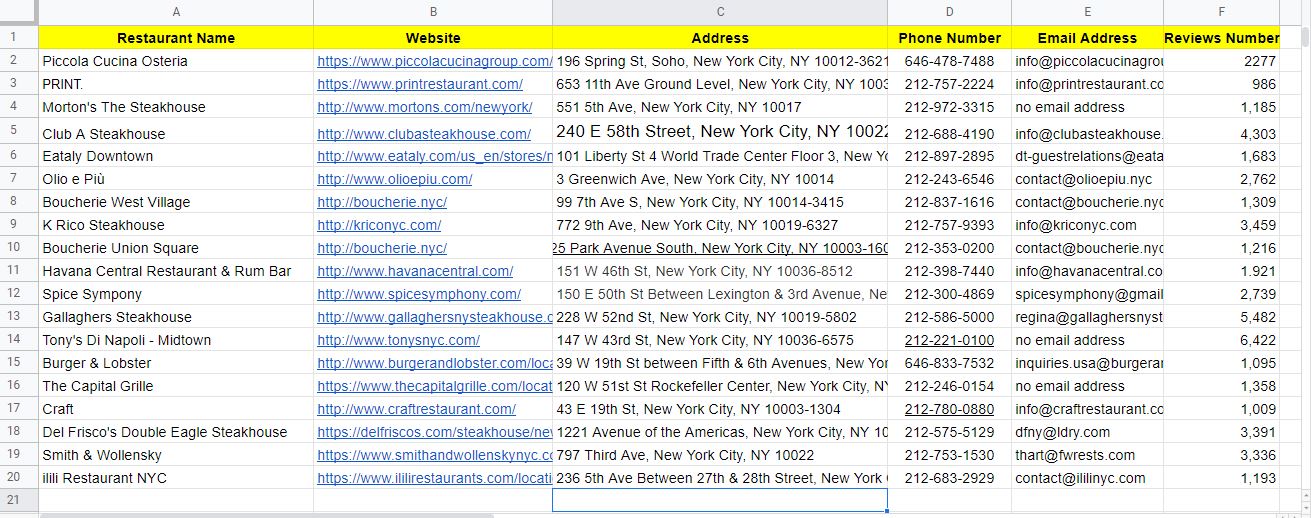Open boucherie.nyc link in Boucherie Union Square row
The image size is (1311, 518).
[382, 248]
